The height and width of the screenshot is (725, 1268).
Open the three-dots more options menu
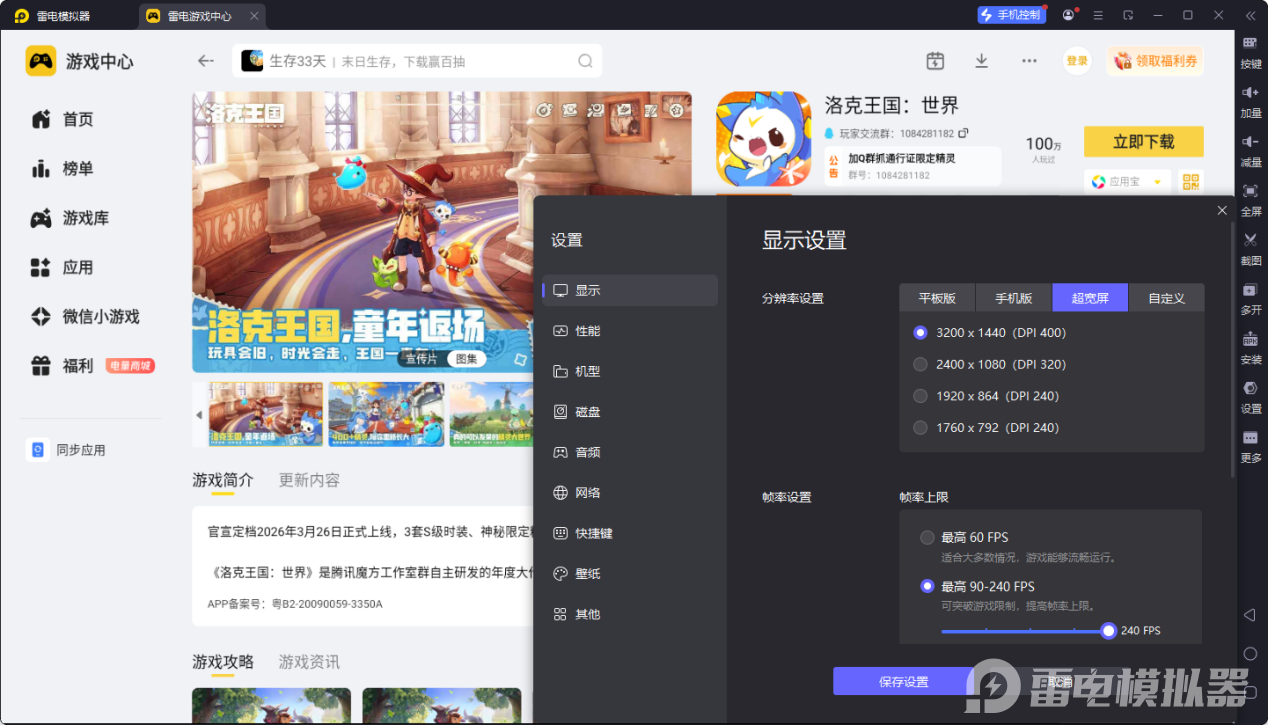(x=1029, y=61)
